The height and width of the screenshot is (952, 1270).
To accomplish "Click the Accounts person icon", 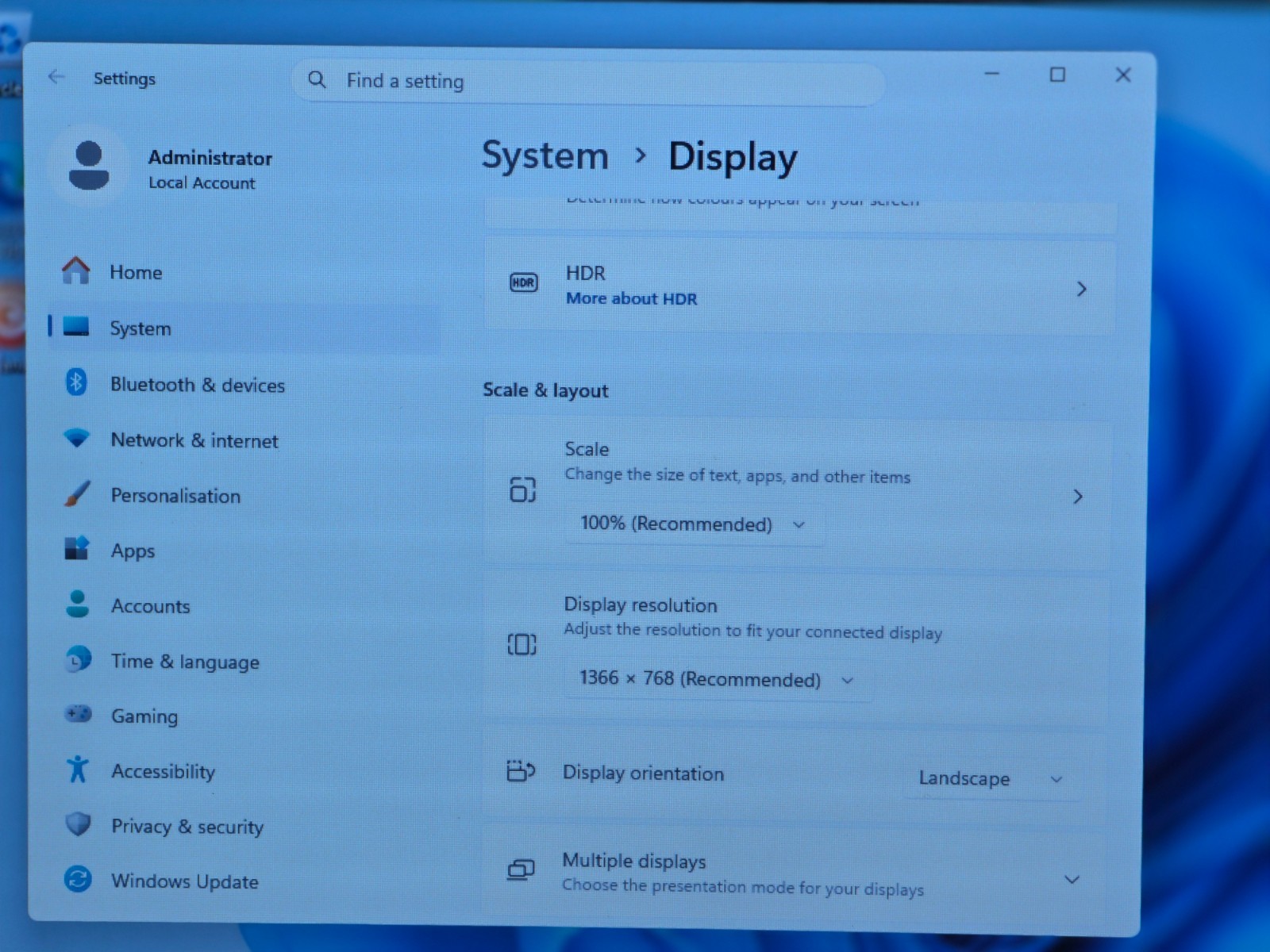I will (77, 605).
